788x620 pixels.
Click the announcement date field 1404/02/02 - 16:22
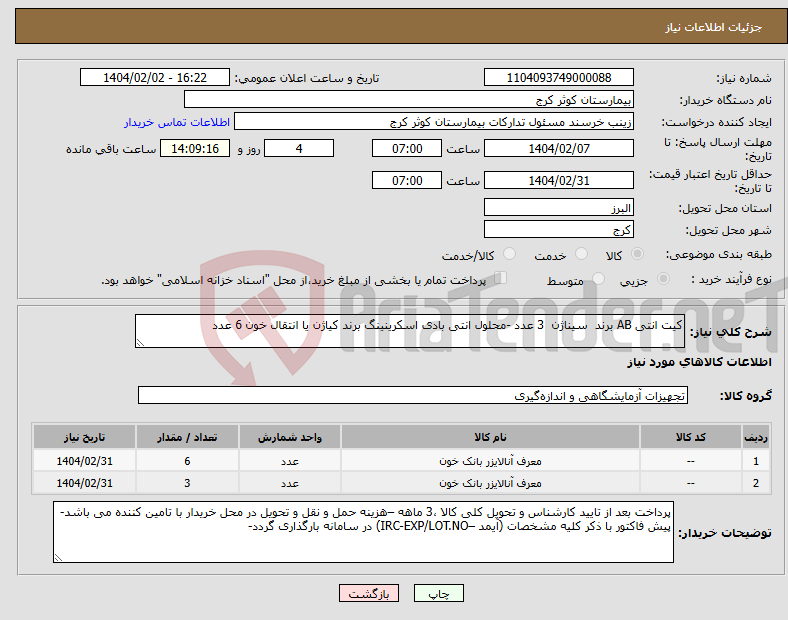[155, 77]
